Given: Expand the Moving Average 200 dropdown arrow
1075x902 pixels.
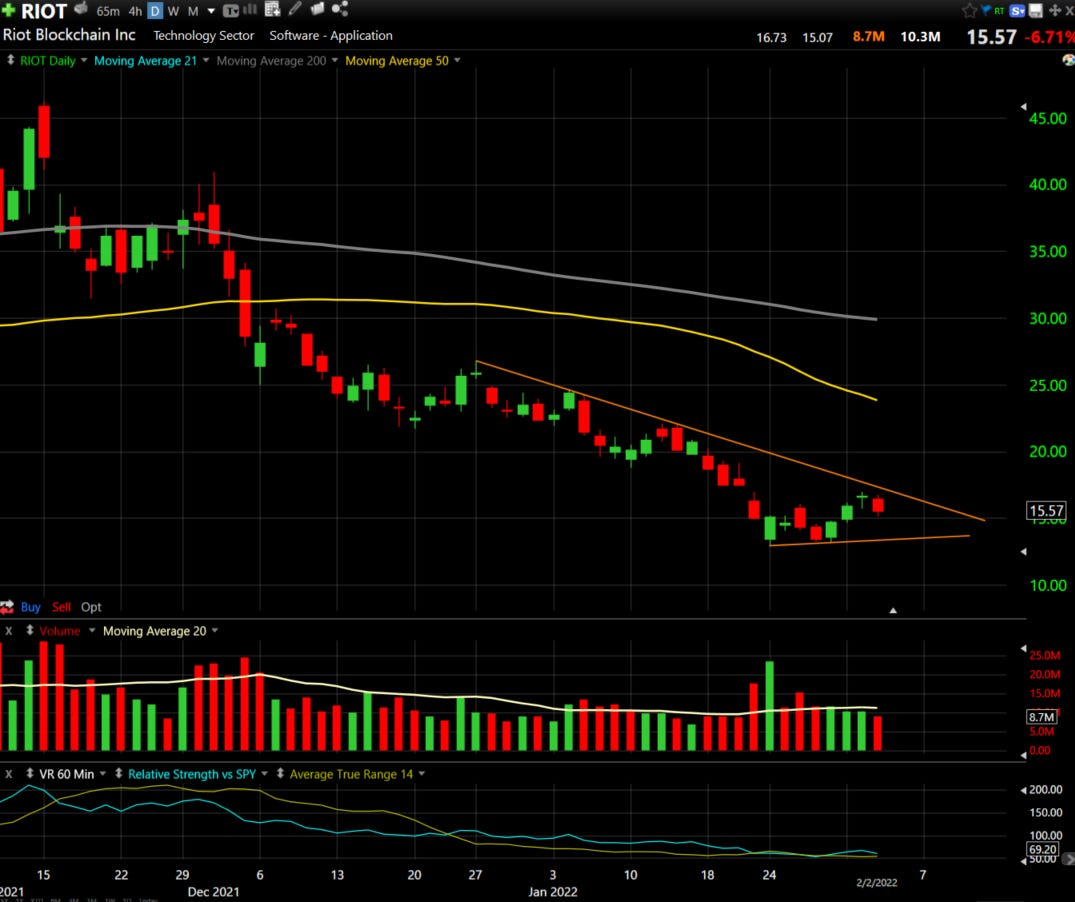Looking at the screenshot, I should [335, 60].
